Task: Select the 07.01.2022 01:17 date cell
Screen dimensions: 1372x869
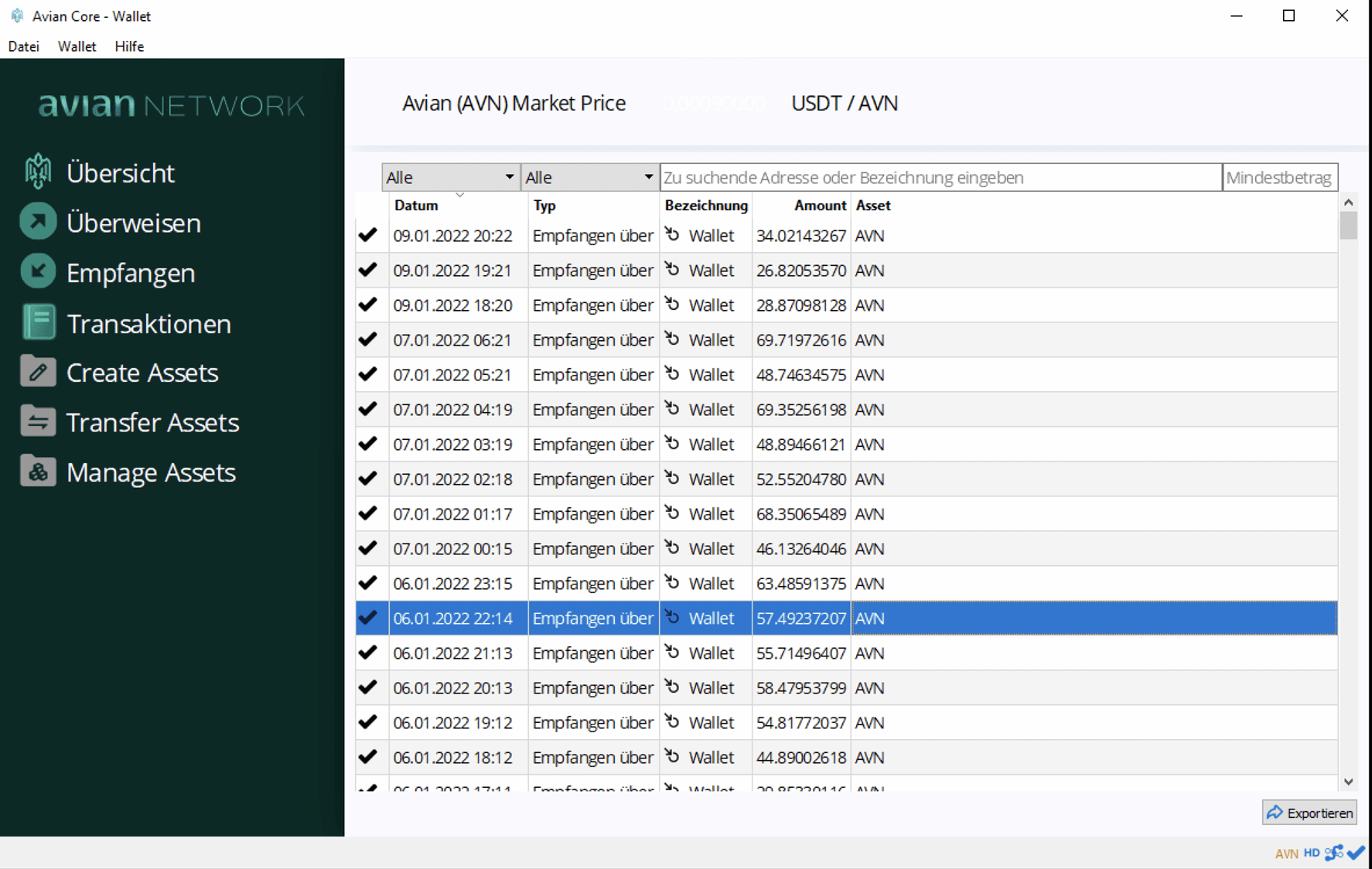Action: click(459, 514)
